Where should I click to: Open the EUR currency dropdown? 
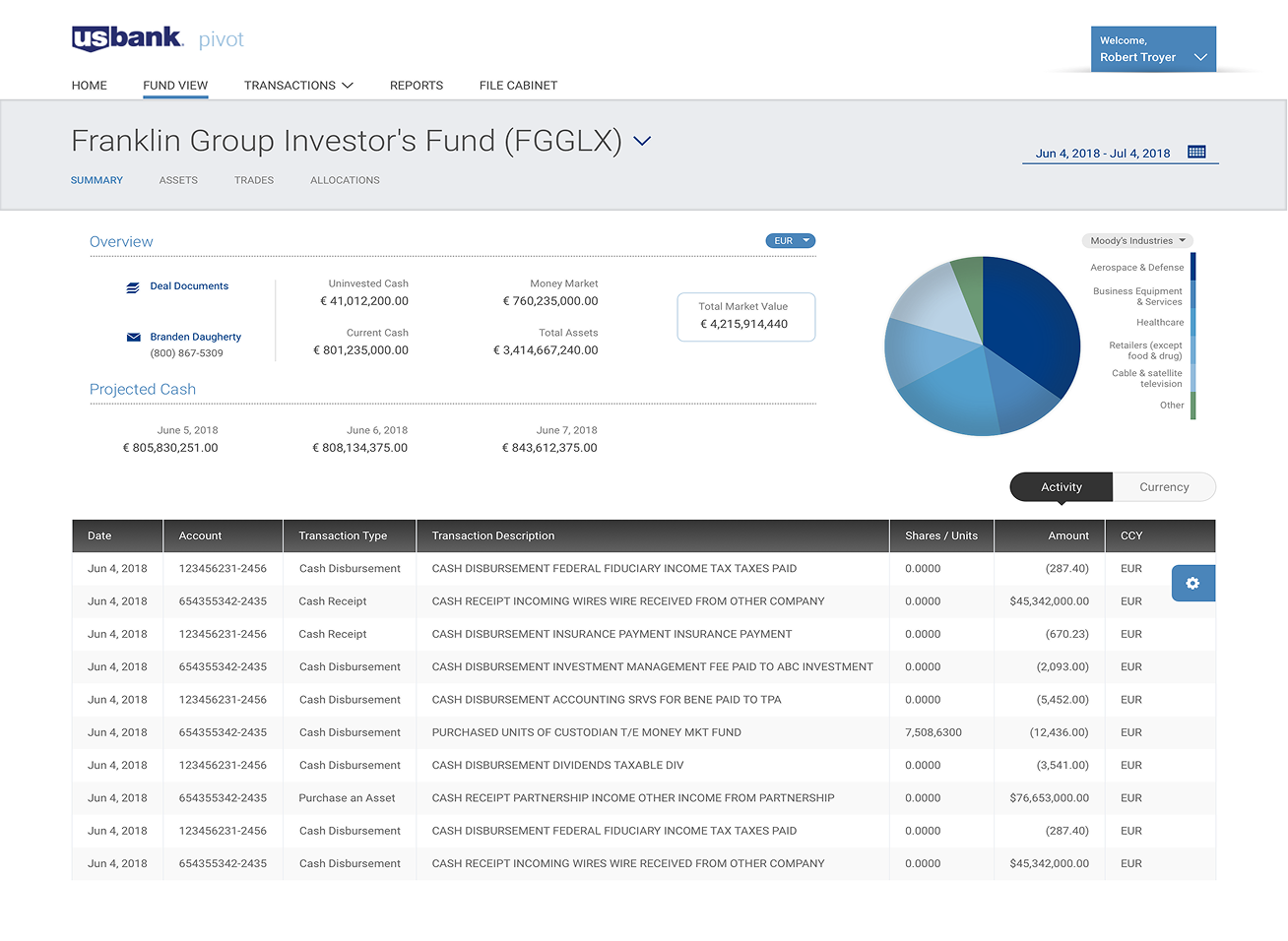coord(791,241)
